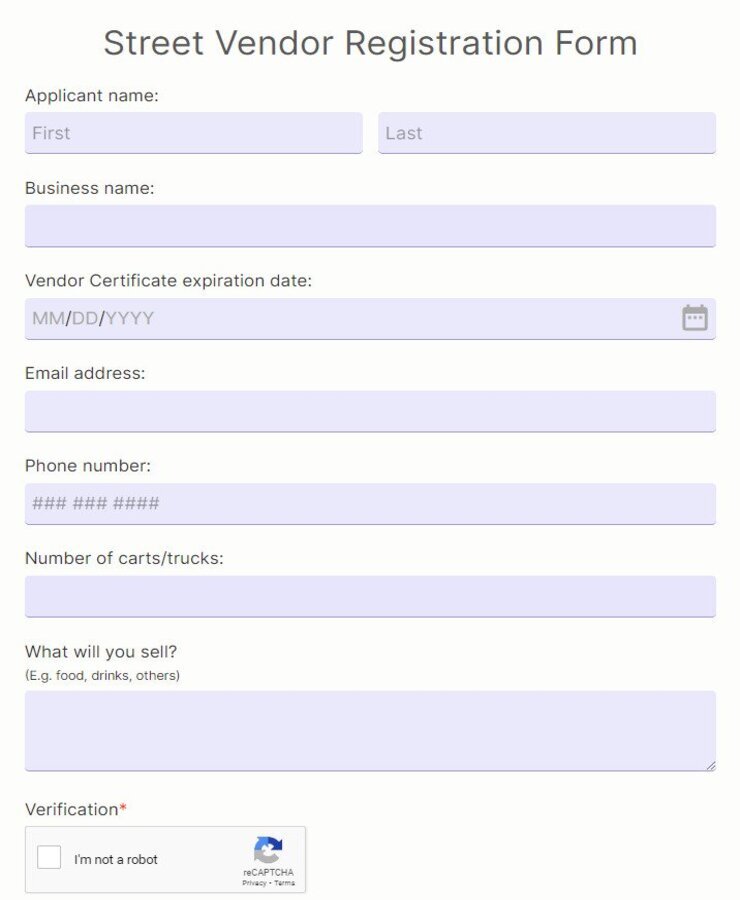Click the "What will you sell?" text area

pos(370,728)
